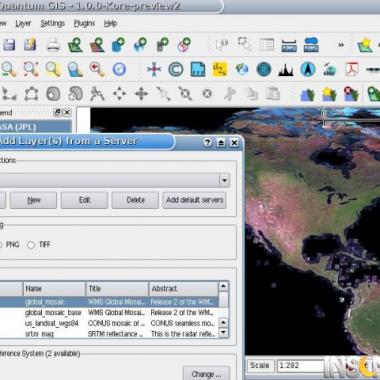Open the Layer menu
Image resolution: width=380 pixels, height=380 pixels.
tap(23, 23)
